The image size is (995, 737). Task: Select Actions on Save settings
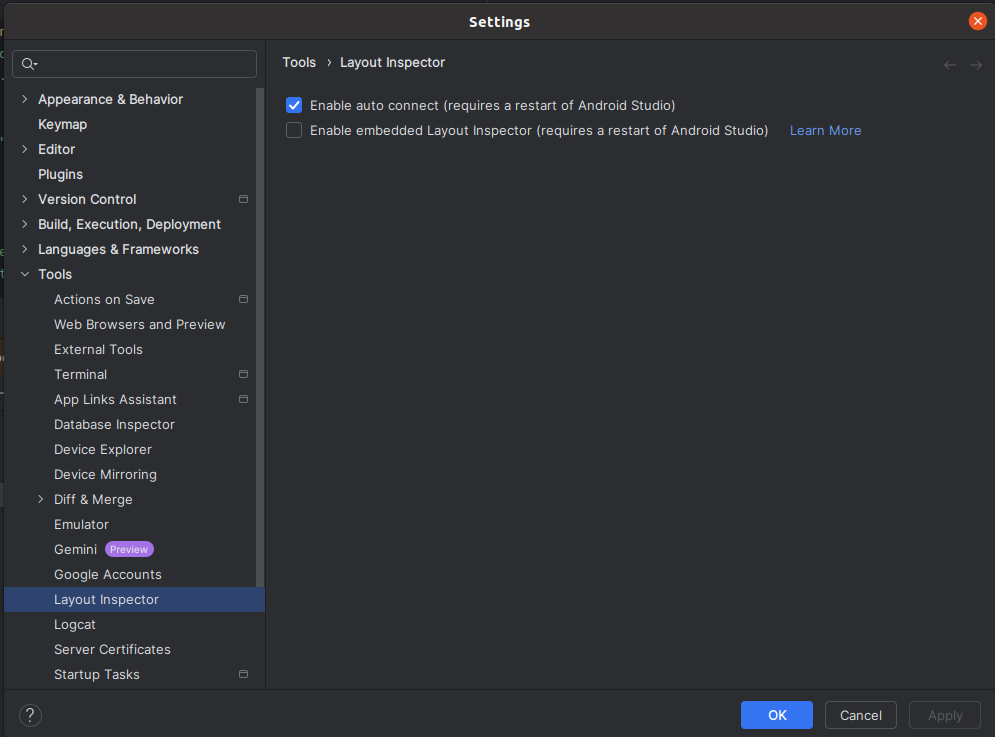click(x=104, y=300)
